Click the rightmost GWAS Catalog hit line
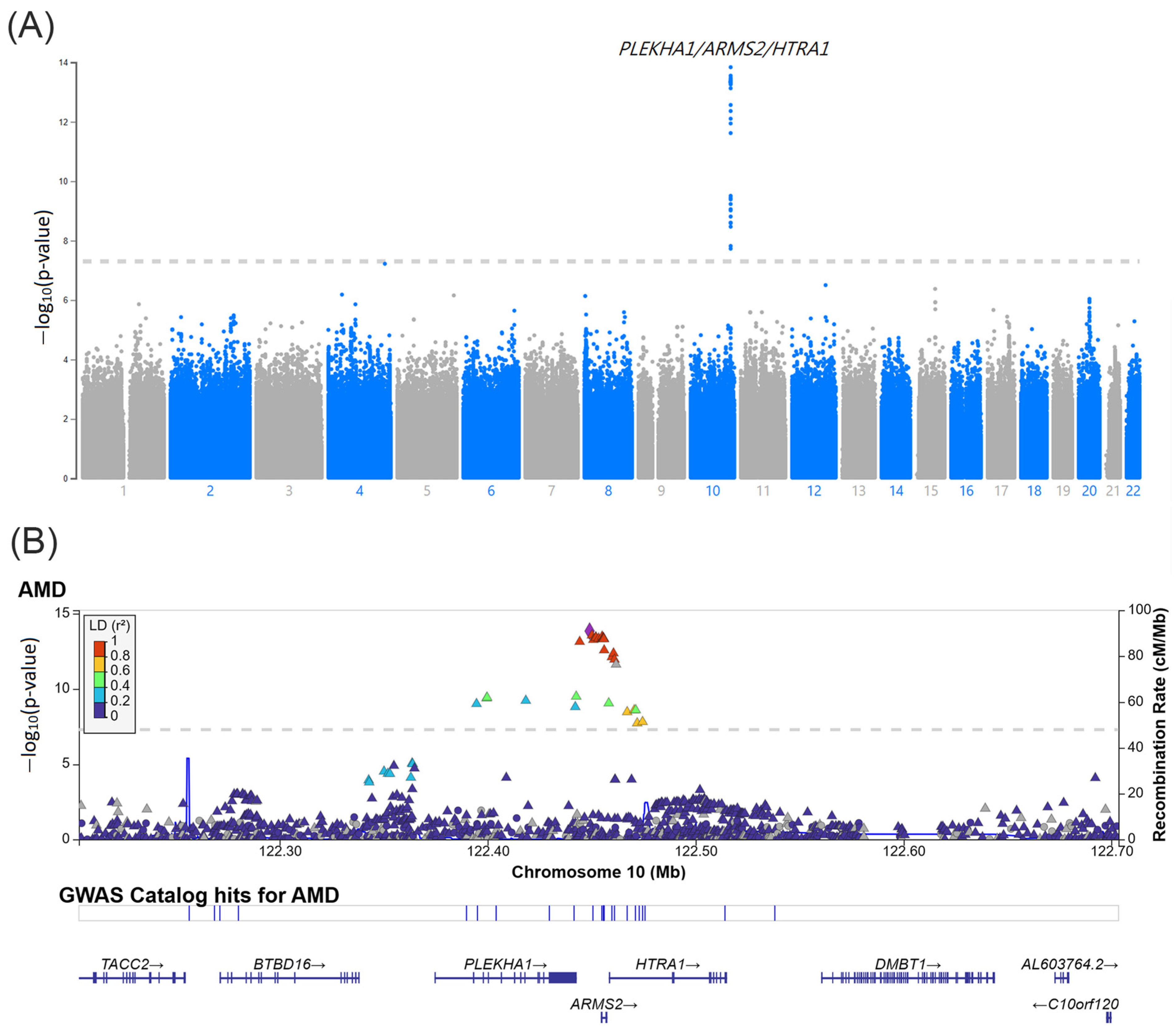 point(775,913)
